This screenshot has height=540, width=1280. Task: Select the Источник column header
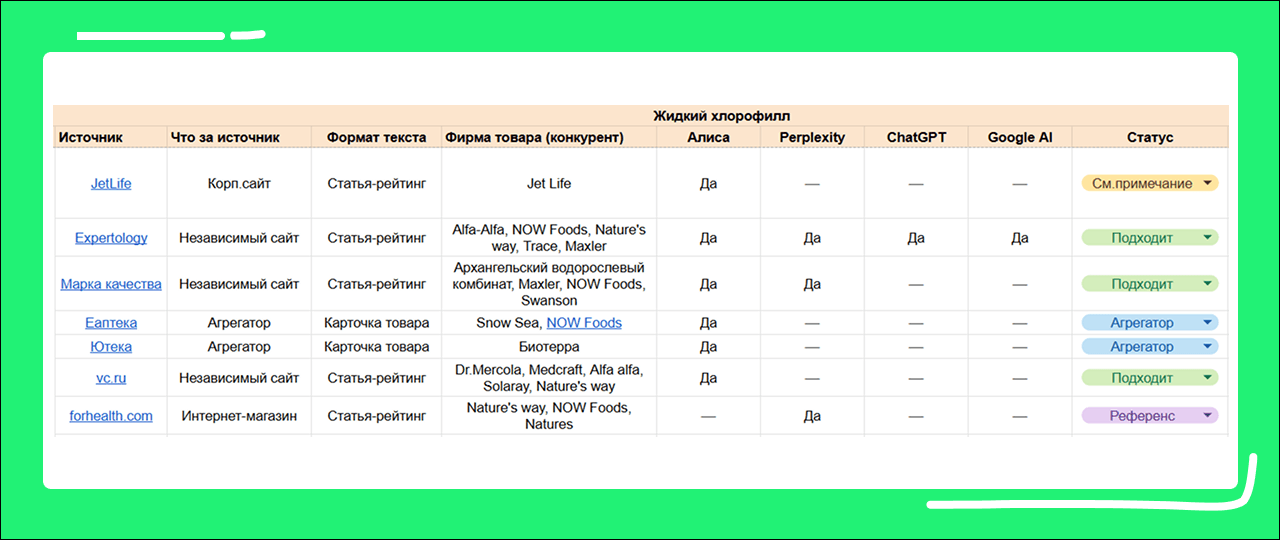point(110,138)
